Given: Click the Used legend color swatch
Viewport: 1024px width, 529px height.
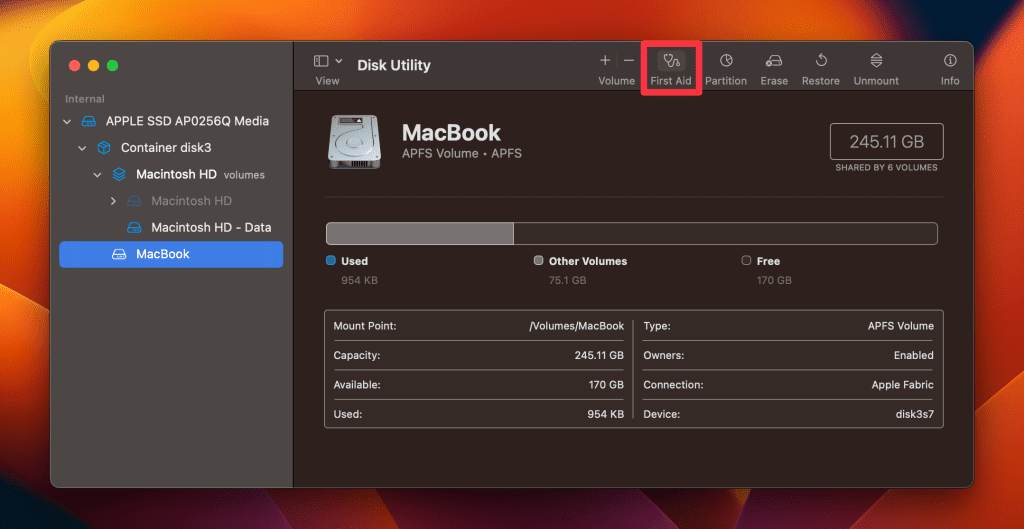Looking at the screenshot, I should click(x=330, y=261).
